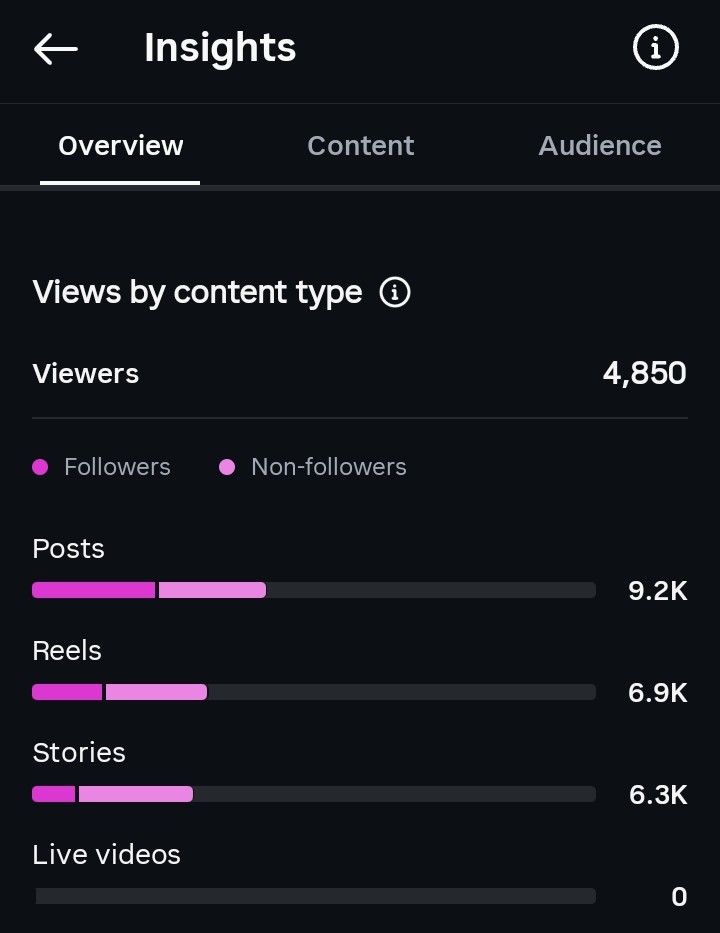
Task: Tap the Stories 6.3K views value
Action: tap(658, 795)
